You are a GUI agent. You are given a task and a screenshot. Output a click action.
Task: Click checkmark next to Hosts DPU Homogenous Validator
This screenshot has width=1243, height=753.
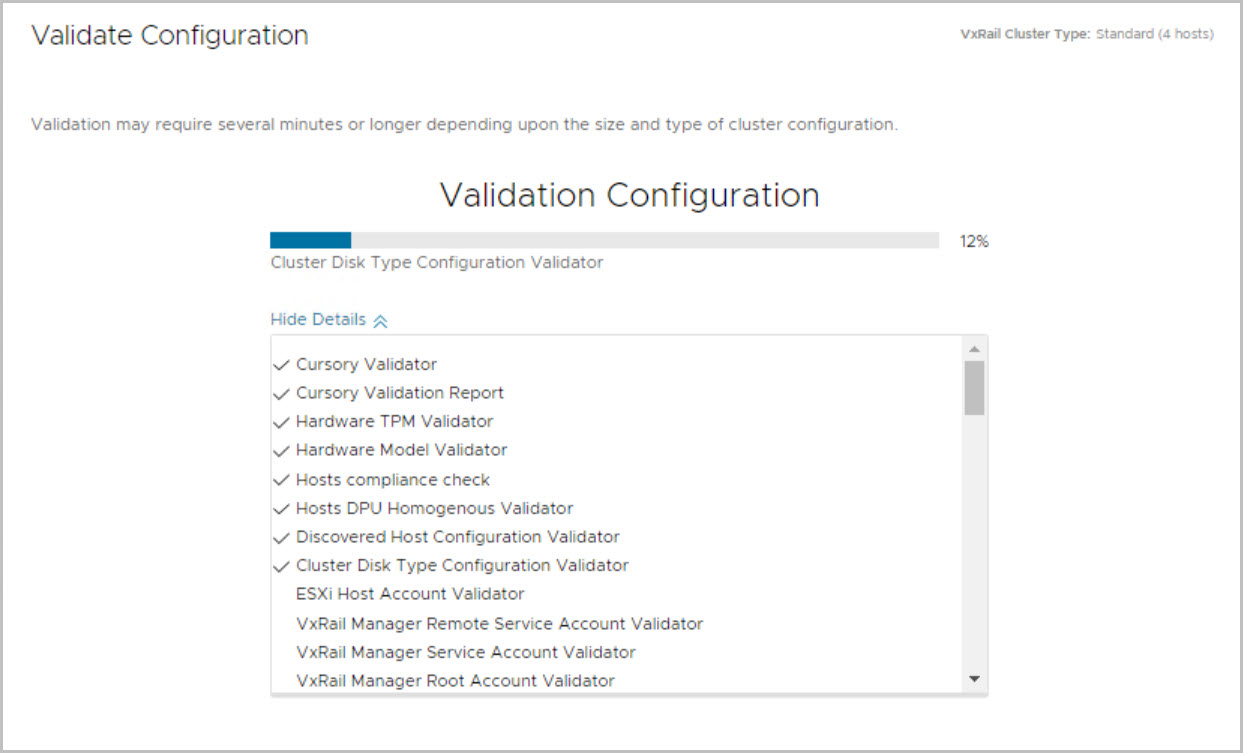coord(280,509)
